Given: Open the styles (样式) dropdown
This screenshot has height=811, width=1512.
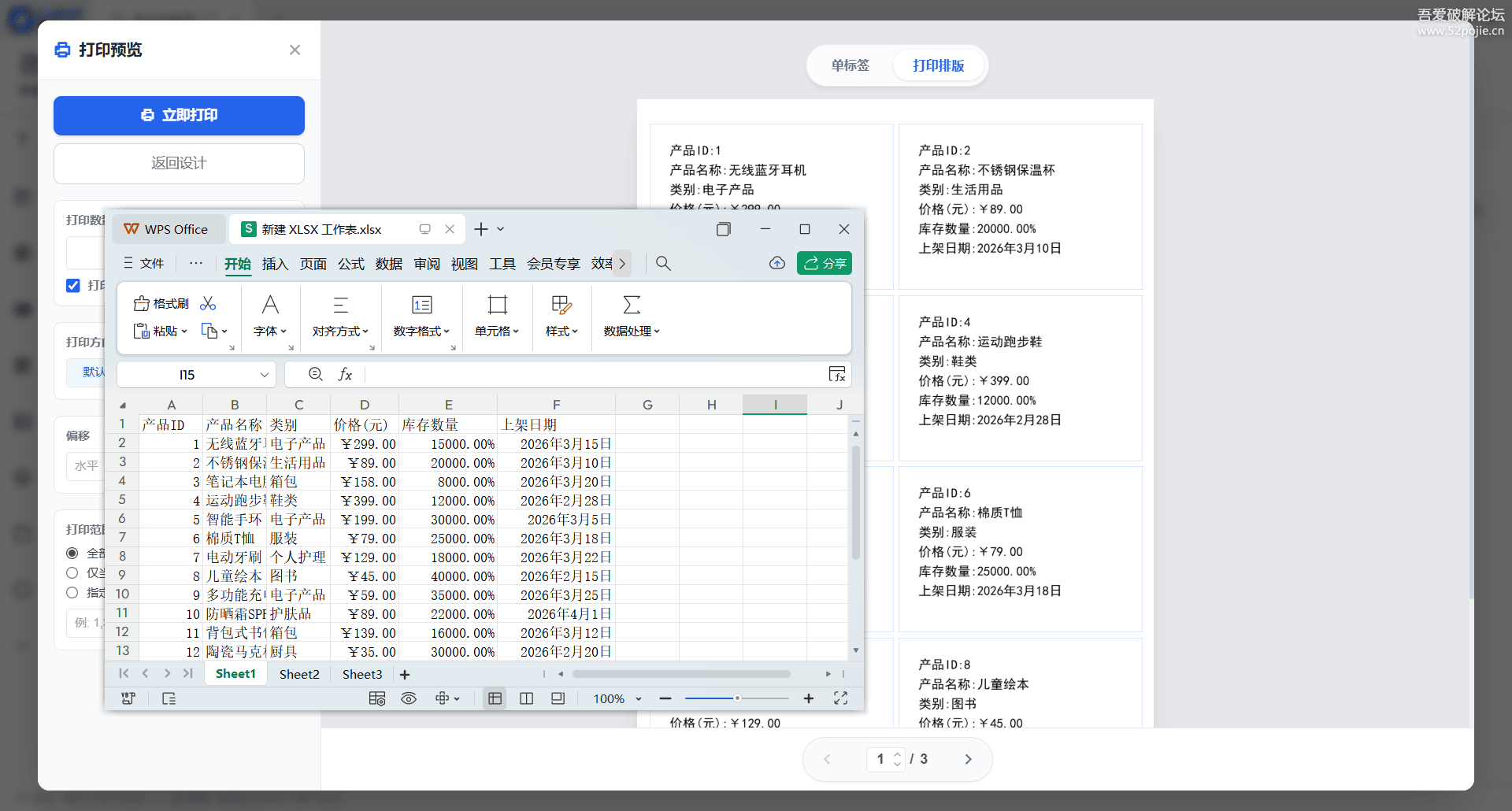Looking at the screenshot, I should pyautogui.click(x=561, y=331).
